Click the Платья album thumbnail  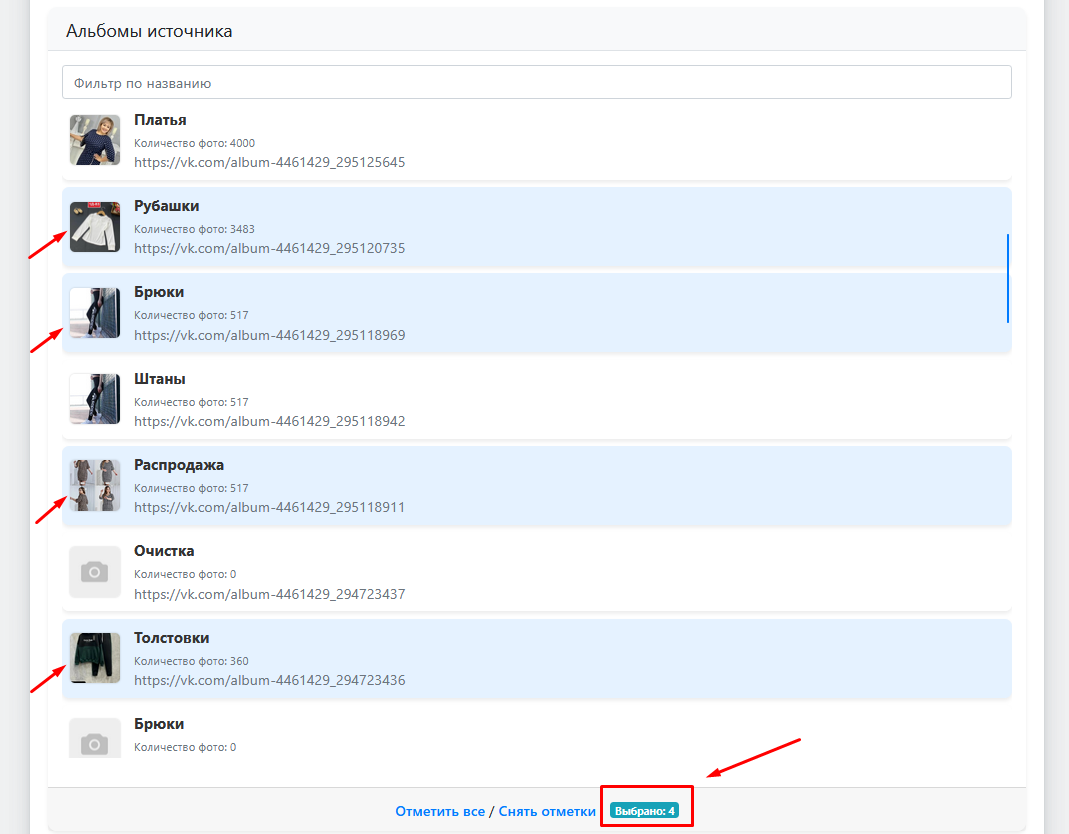pyautogui.click(x=94, y=139)
